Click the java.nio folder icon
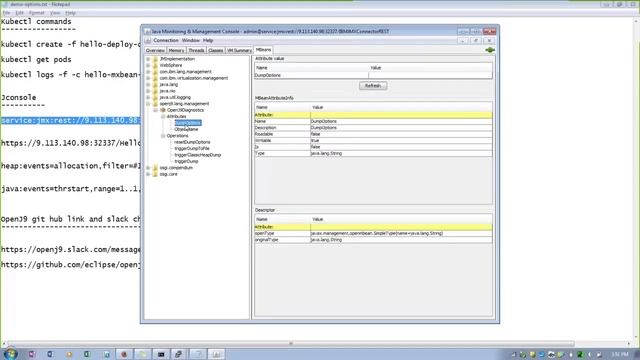The image size is (640, 360). point(155,91)
